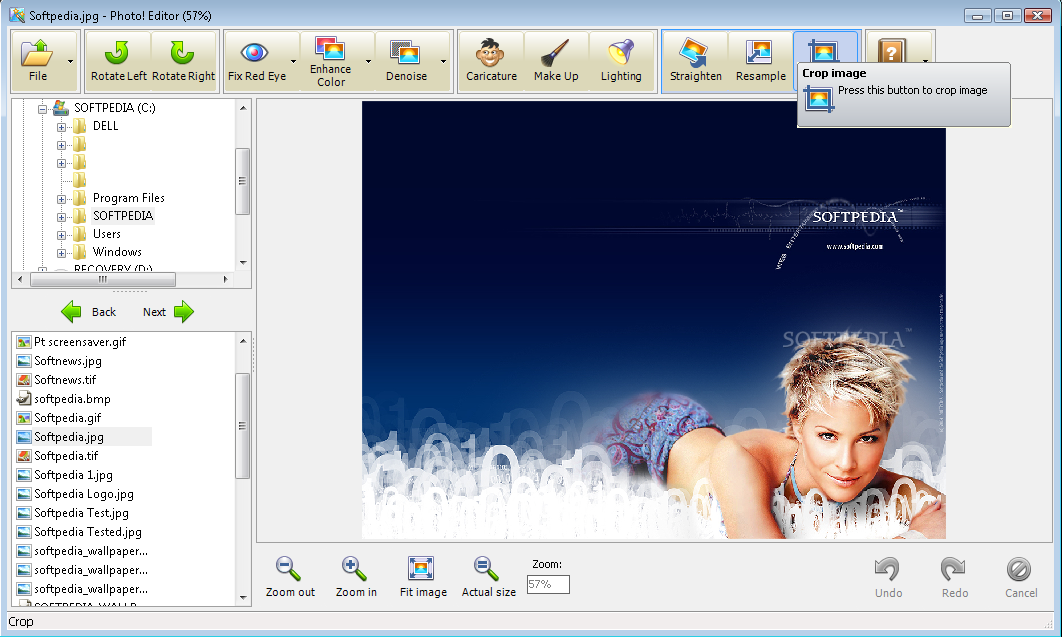The height and width of the screenshot is (637, 1062).
Task: Expand the Fix Red Eye dropdown arrow
Action: [x=293, y=62]
